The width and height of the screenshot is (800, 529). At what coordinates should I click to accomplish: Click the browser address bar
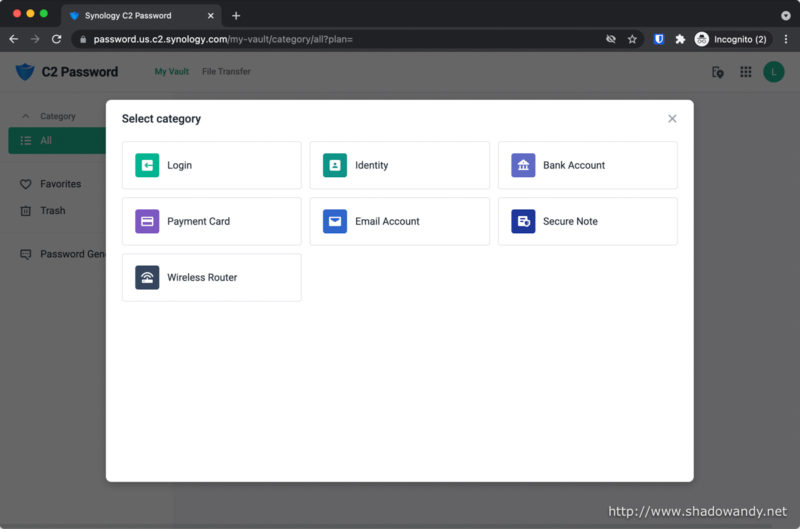(340, 39)
